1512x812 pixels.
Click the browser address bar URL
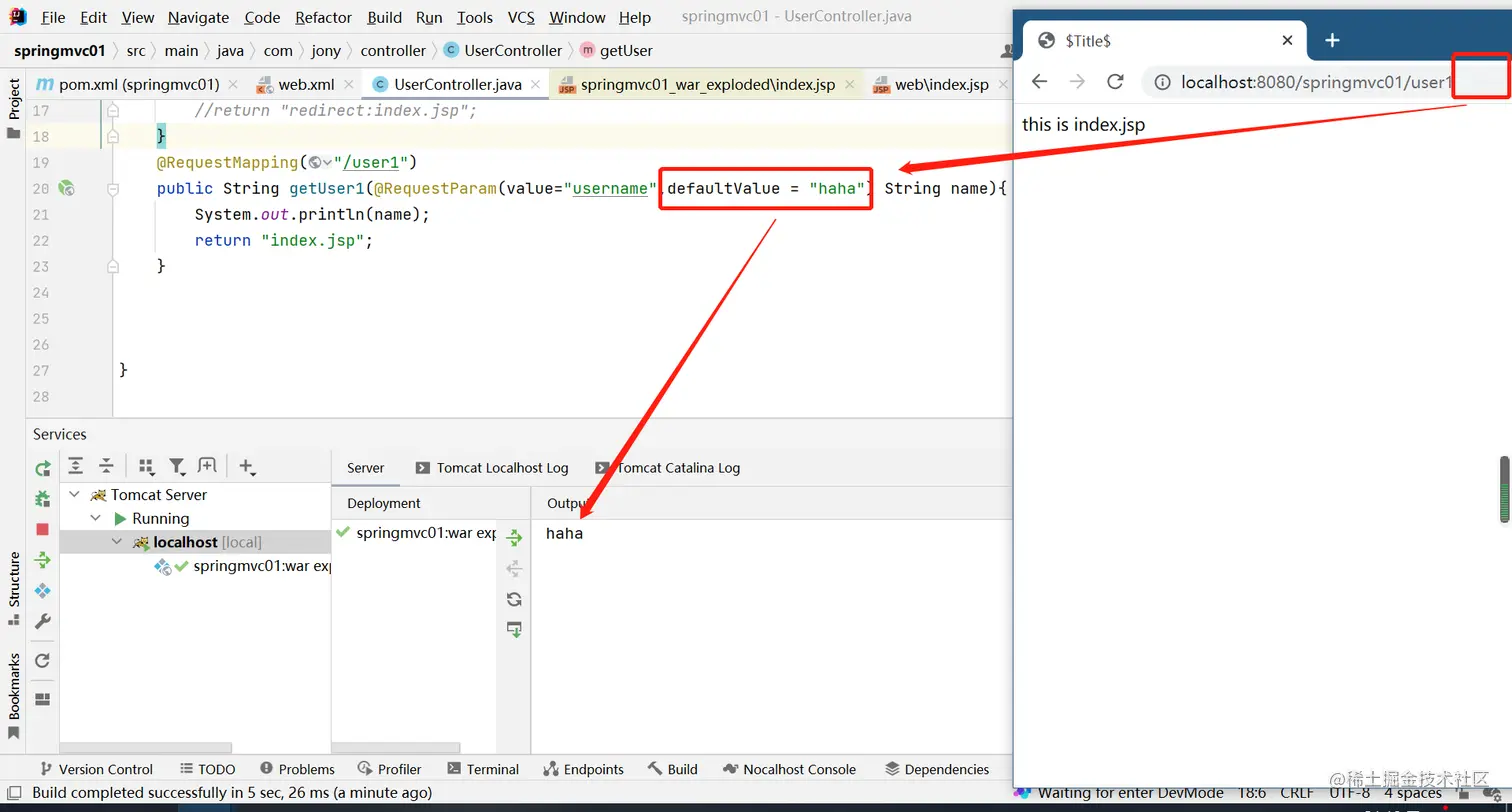point(1316,82)
